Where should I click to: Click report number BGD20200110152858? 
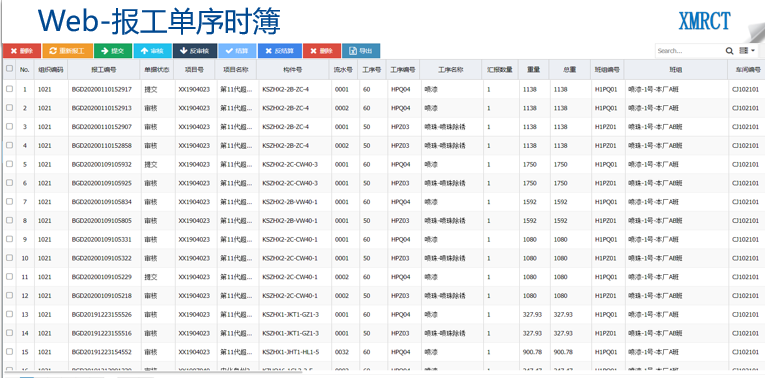(x=101, y=145)
